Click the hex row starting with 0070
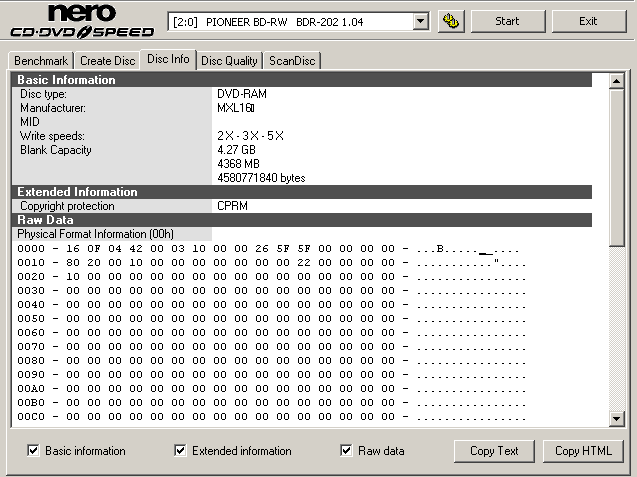The width and height of the screenshot is (637, 477). click(x=271, y=347)
